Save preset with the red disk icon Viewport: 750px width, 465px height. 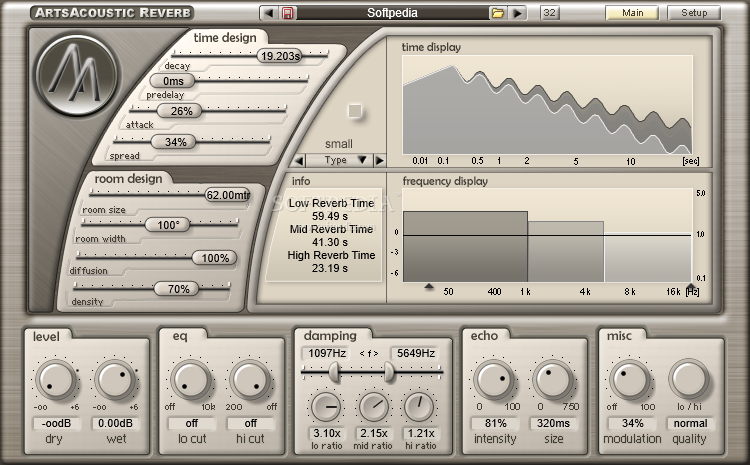tap(287, 13)
